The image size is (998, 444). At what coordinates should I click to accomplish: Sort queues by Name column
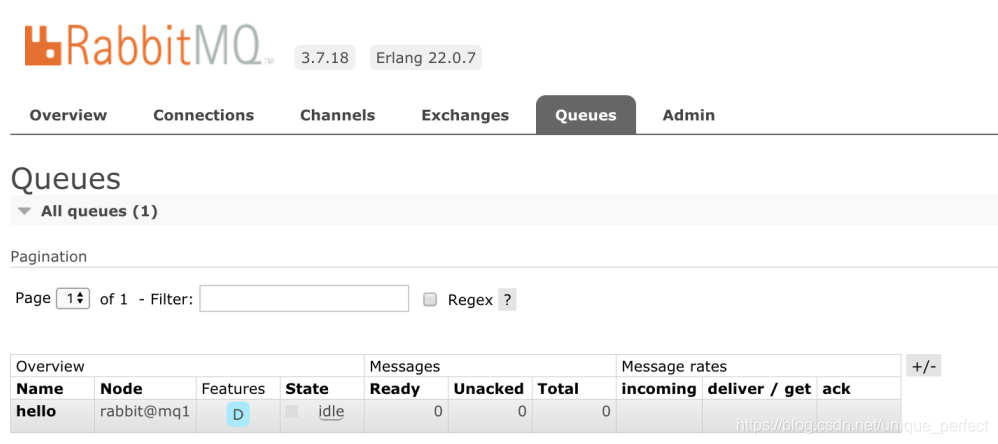pyautogui.click(x=40, y=389)
